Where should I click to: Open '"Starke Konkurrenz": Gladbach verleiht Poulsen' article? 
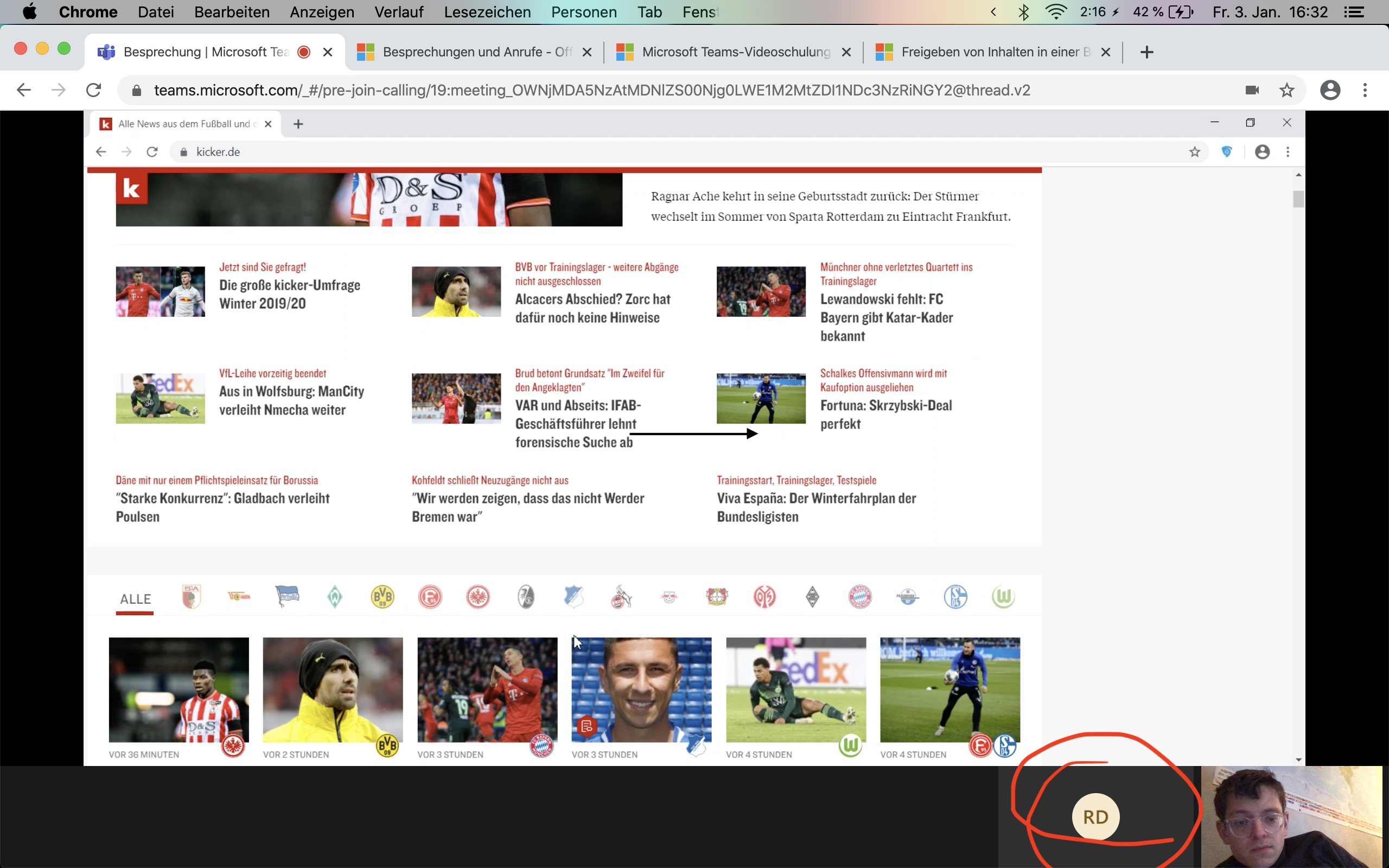coord(222,507)
